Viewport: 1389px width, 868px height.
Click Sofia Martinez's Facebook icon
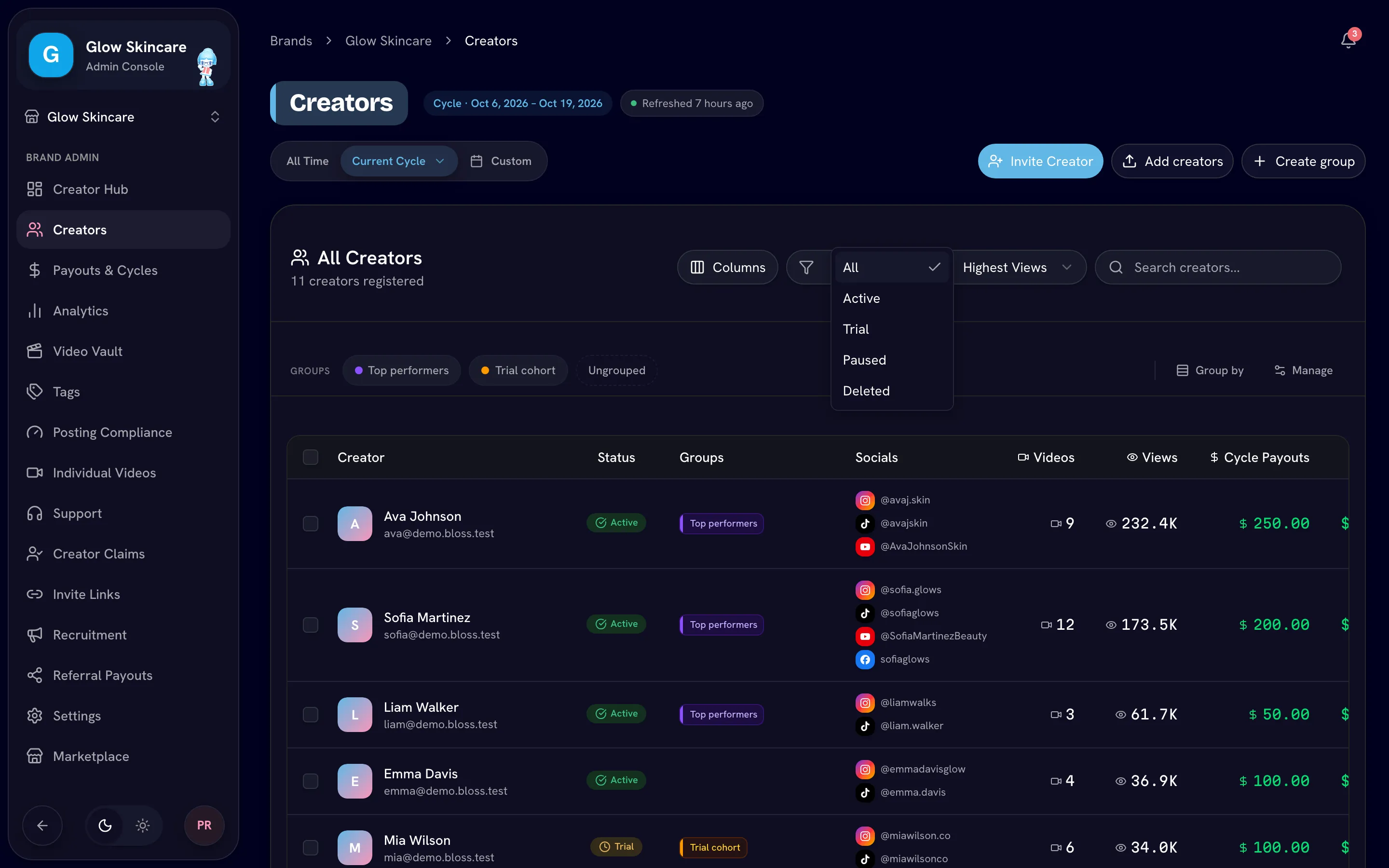865,659
